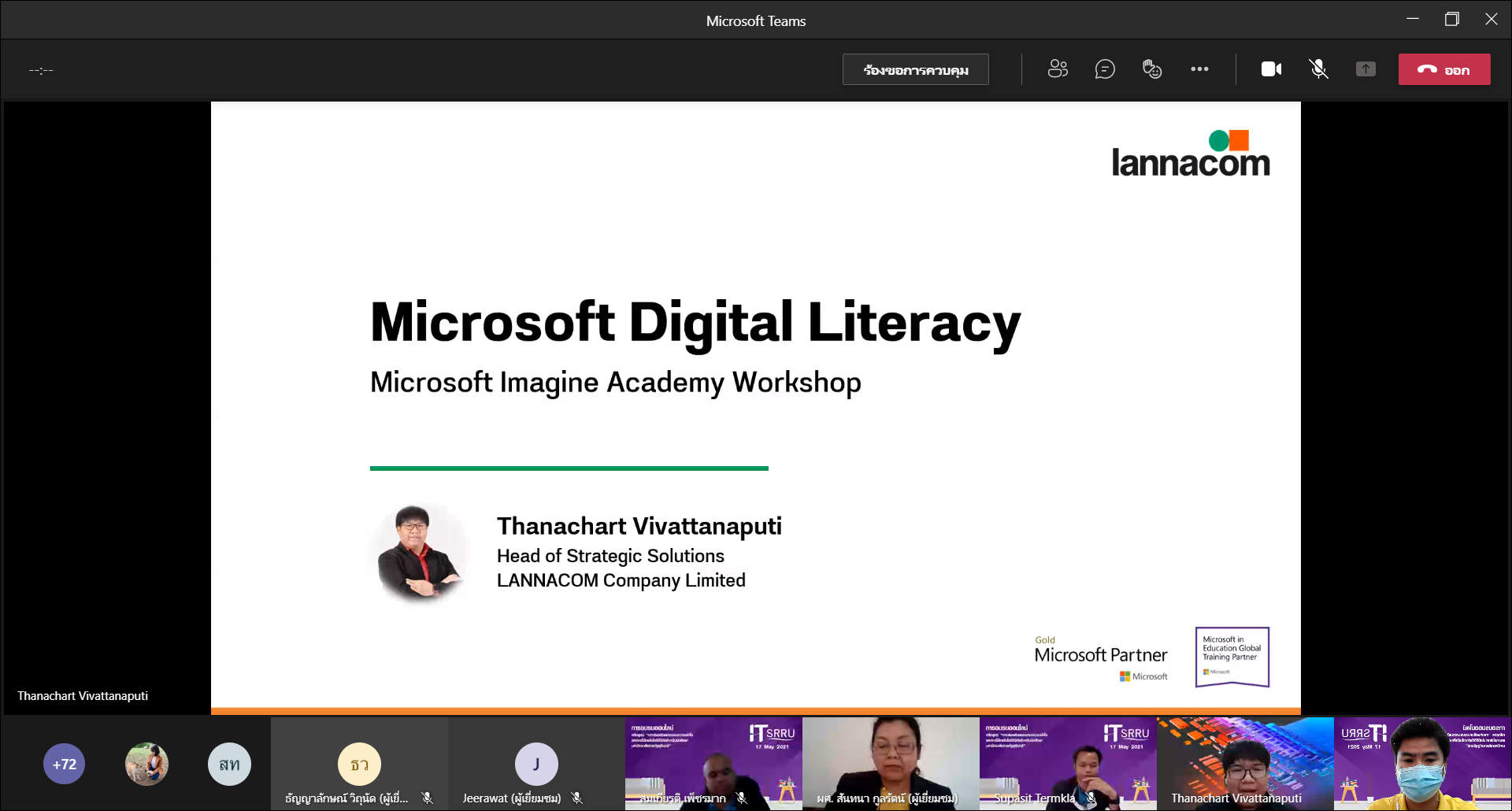Turn the camera on or off
Image resolution: width=1512 pixels, height=811 pixels.
click(x=1271, y=69)
